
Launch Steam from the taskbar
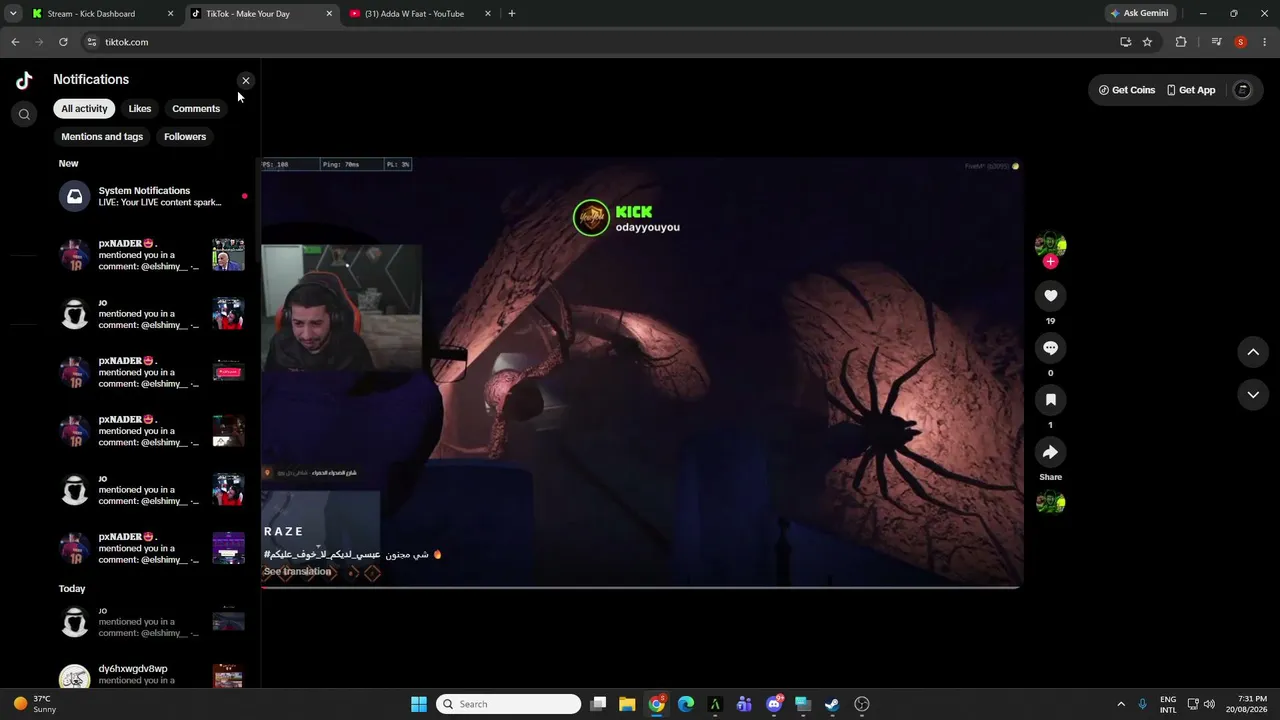[x=832, y=704]
